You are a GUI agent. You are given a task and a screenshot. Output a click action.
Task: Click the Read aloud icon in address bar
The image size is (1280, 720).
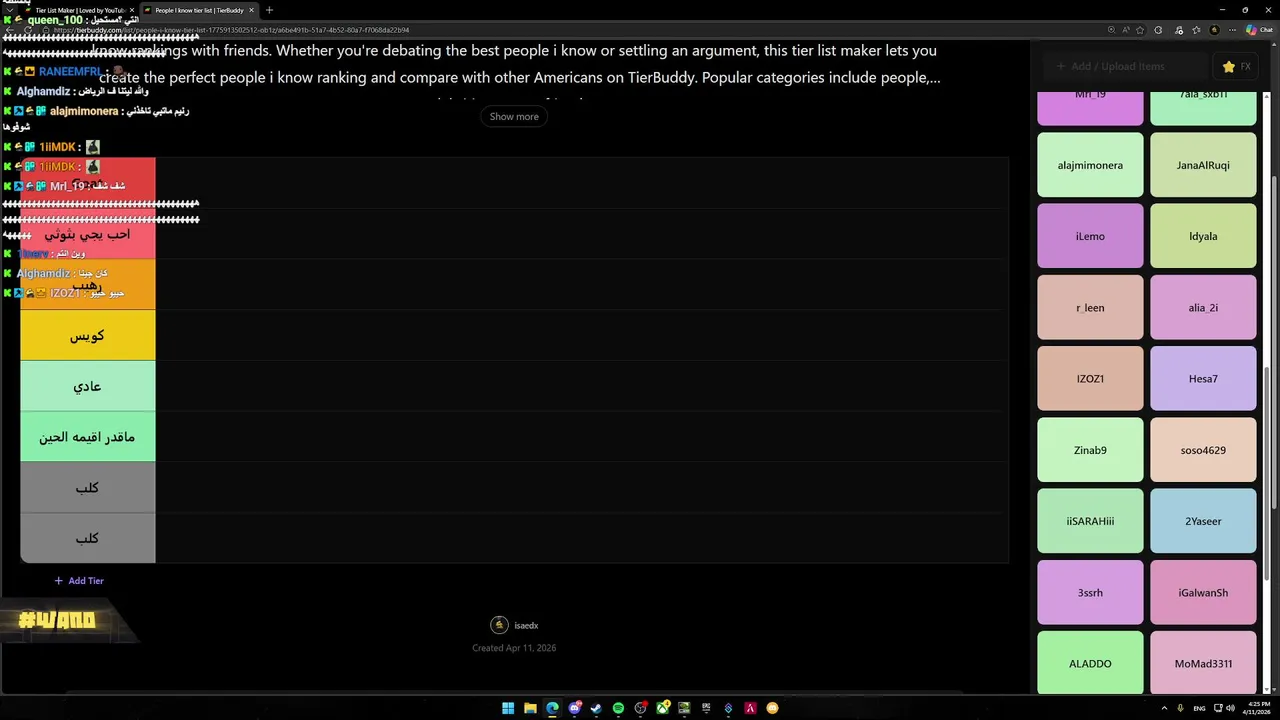(1126, 30)
